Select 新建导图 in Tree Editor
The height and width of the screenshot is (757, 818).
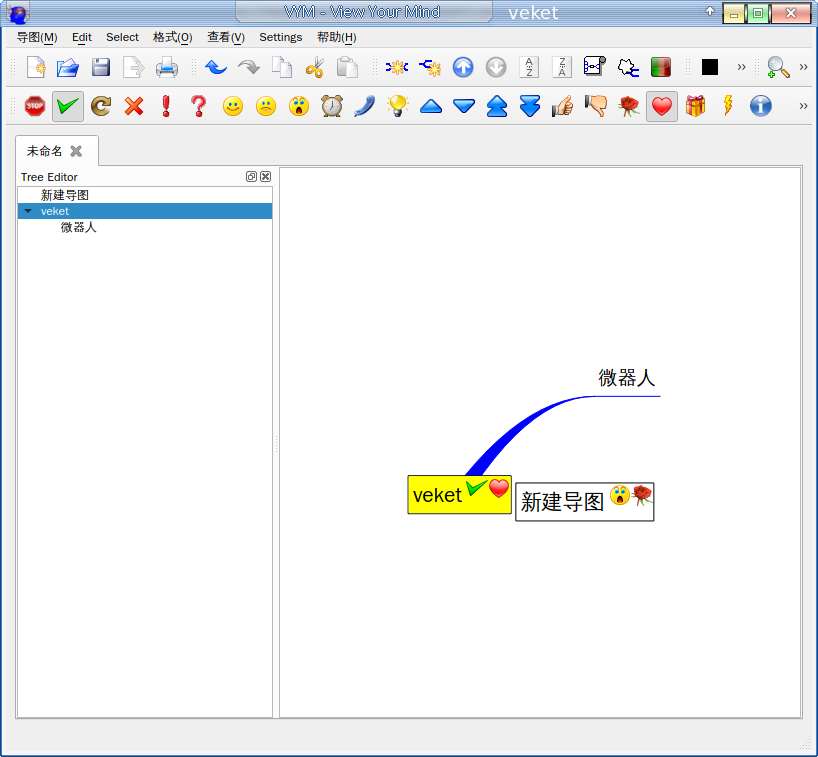(x=65, y=195)
